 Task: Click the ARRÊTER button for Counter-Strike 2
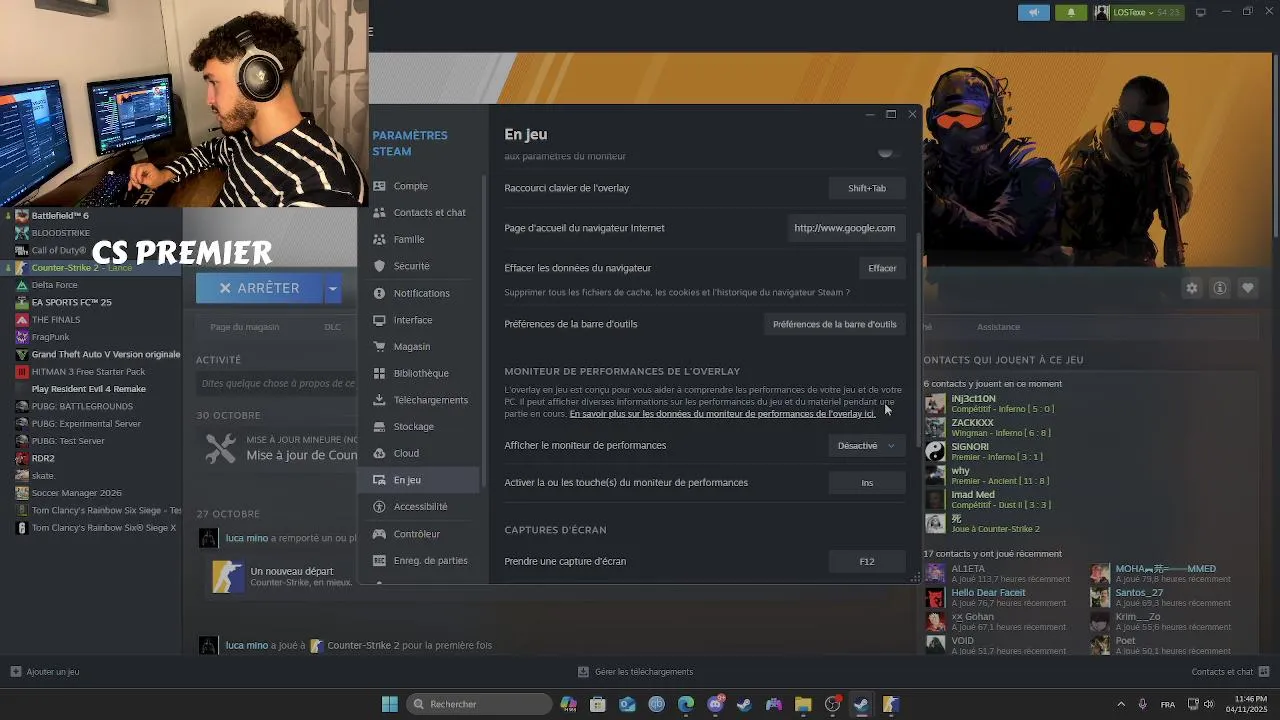pyautogui.click(x=259, y=288)
